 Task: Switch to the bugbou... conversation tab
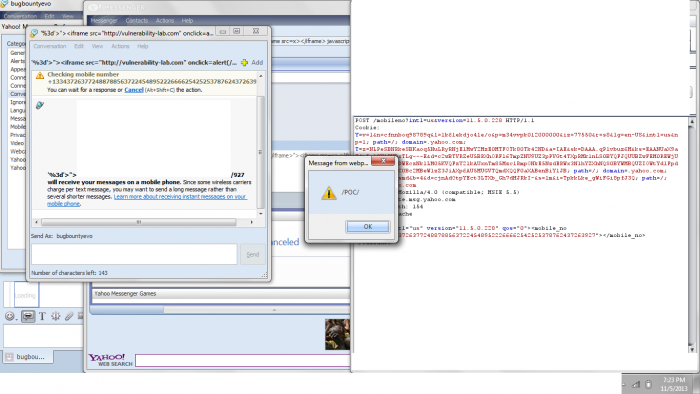(28, 357)
